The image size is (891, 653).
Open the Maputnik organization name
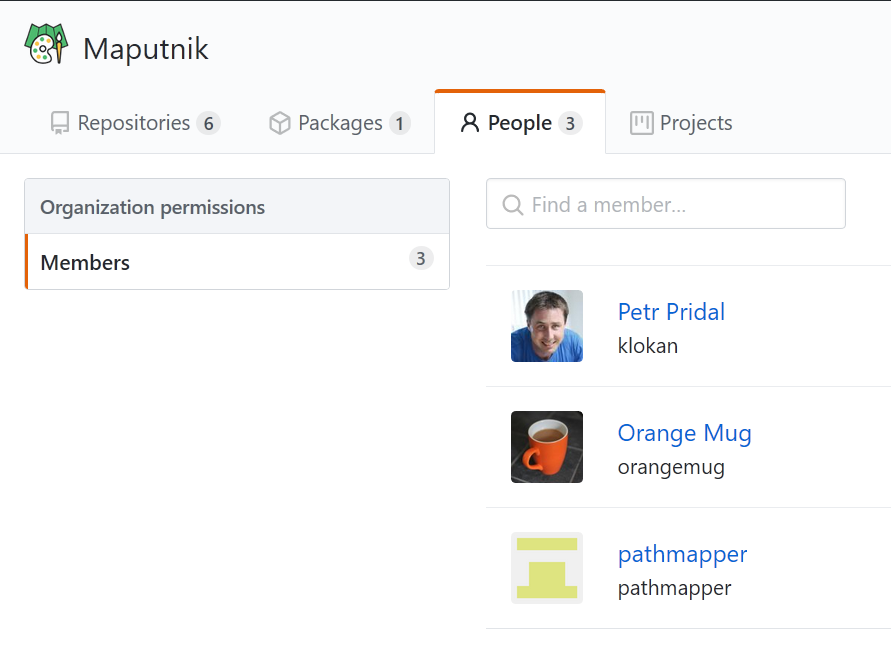point(146,49)
